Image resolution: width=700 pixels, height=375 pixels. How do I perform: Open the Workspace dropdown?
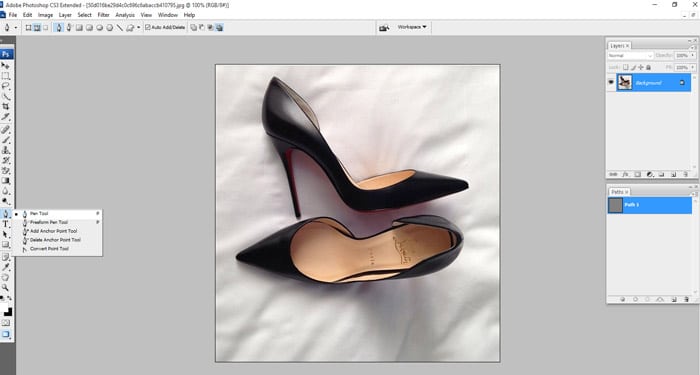412,27
